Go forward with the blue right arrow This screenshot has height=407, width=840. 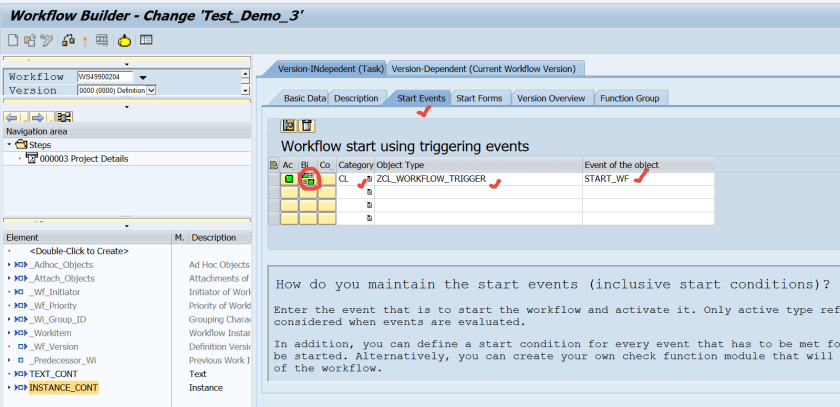click(x=38, y=117)
